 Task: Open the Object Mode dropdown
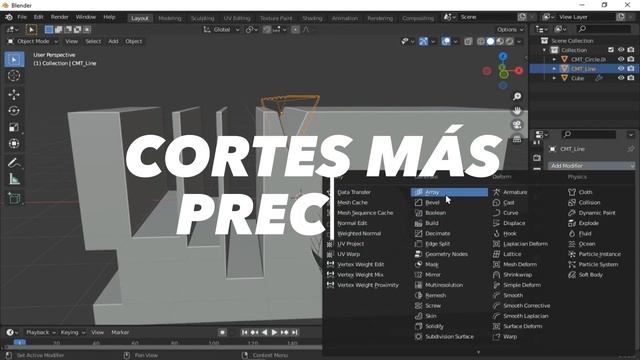[x=33, y=41]
